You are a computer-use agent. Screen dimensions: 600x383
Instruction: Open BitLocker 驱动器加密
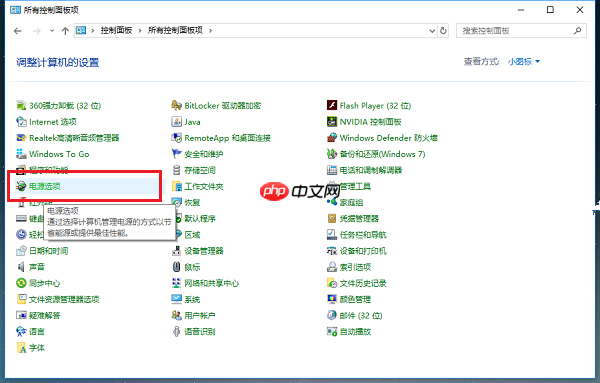pyautogui.click(x=216, y=106)
